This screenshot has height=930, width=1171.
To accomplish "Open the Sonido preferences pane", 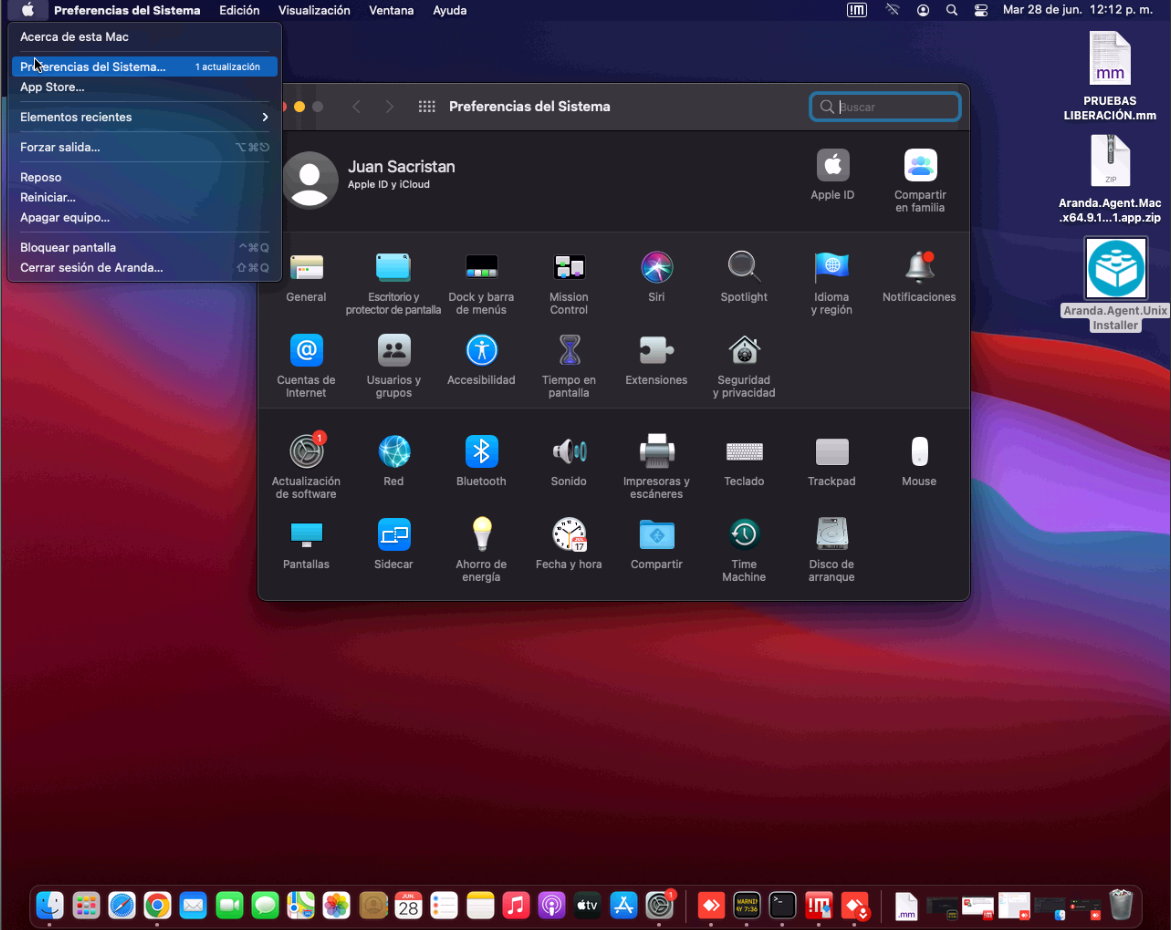I will pyautogui.click(x=569, y=452).
